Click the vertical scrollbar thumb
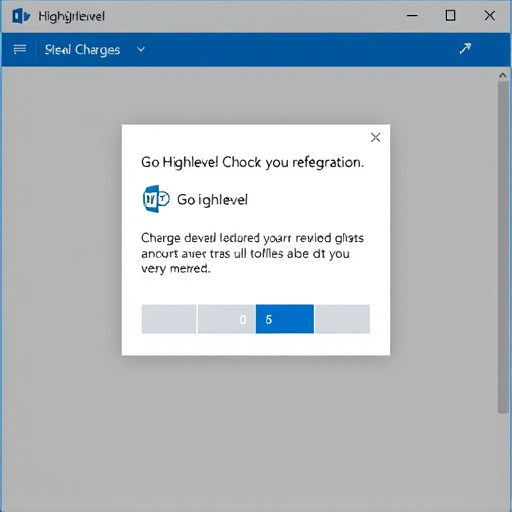The width and height of the screenshot is (512, 512). (x=503, y=247)
